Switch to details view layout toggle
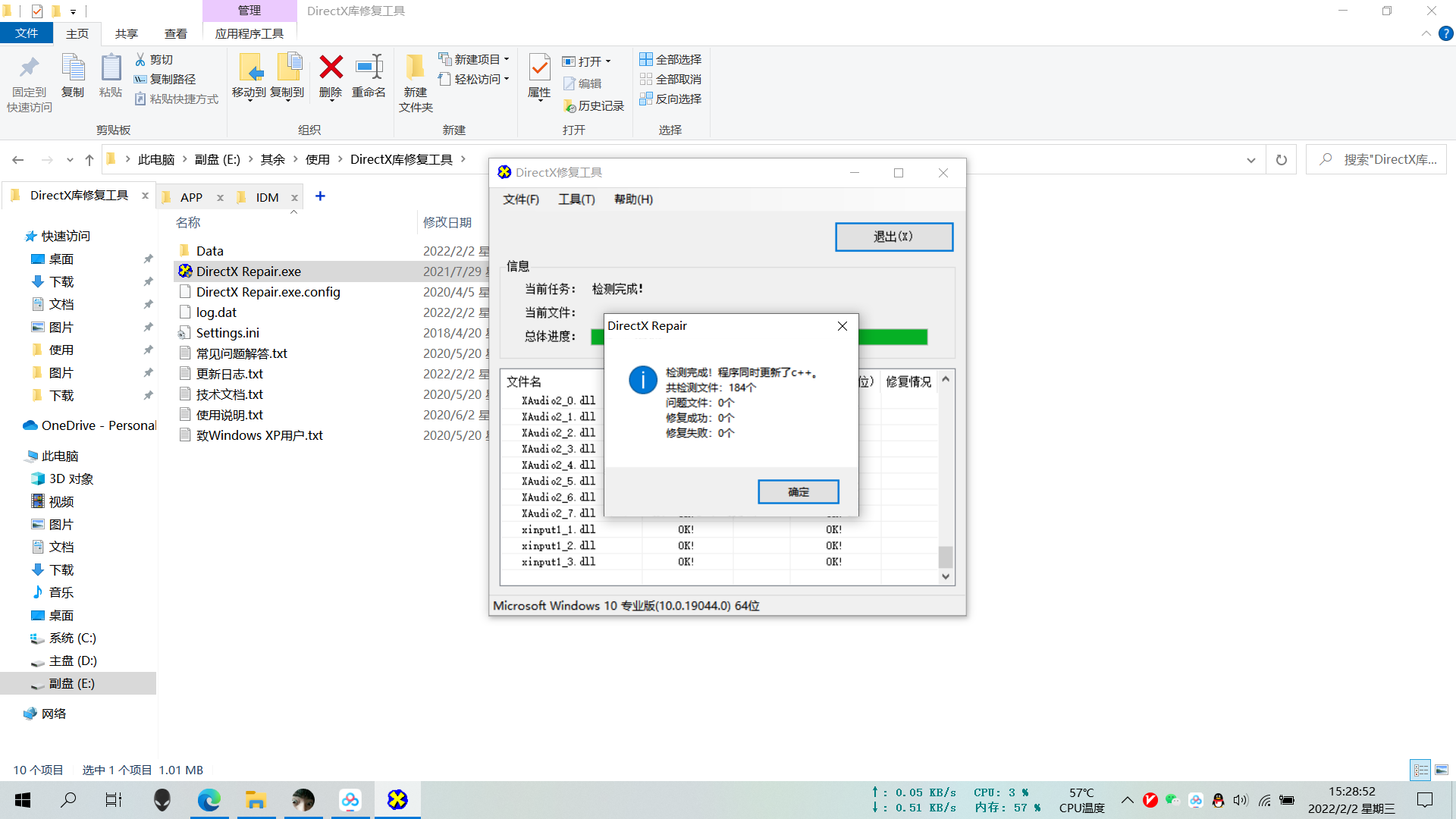Viewport: 1456px width, 819px height. pos(1420,770)
